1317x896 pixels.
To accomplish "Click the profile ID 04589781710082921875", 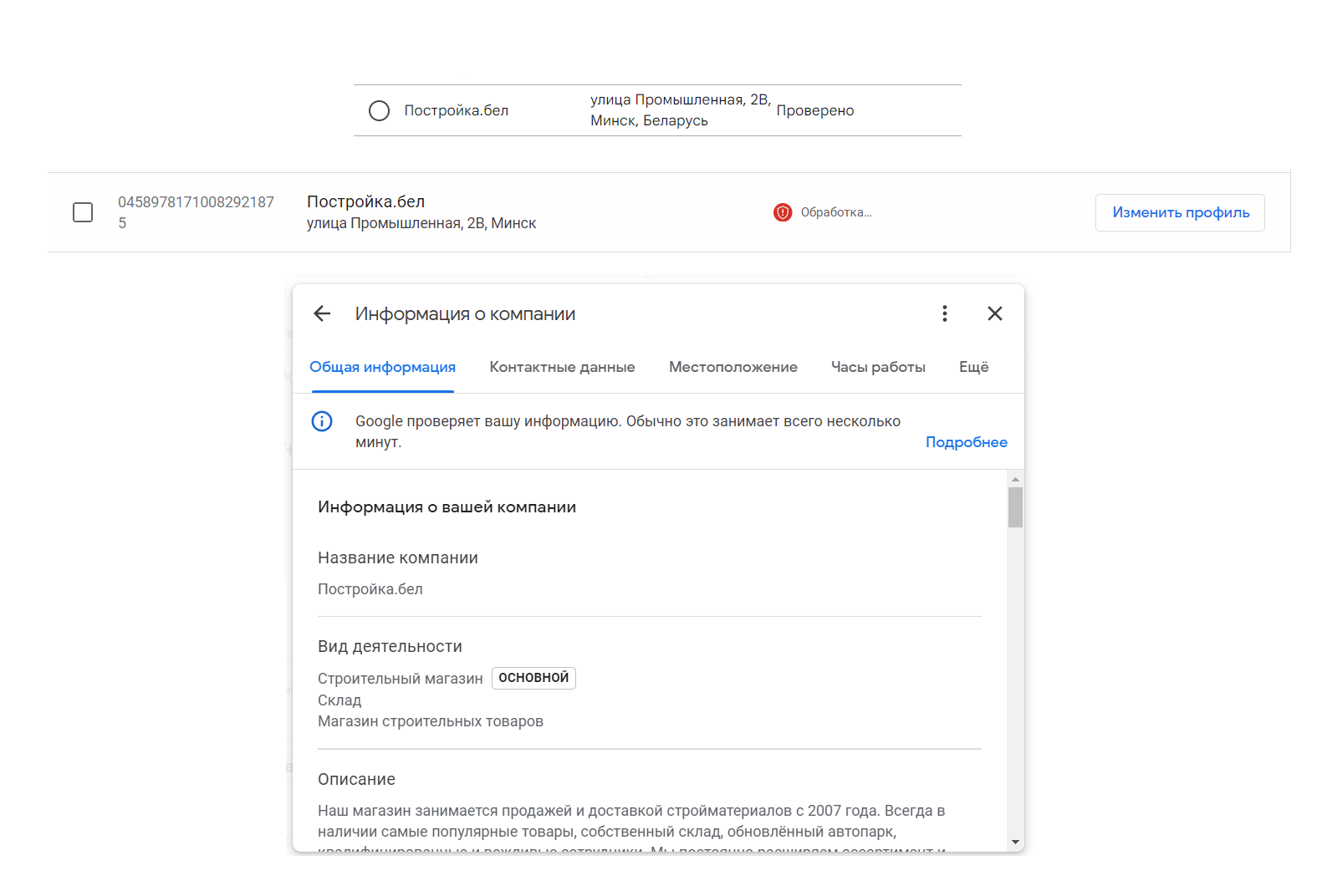I will [196, 212].
